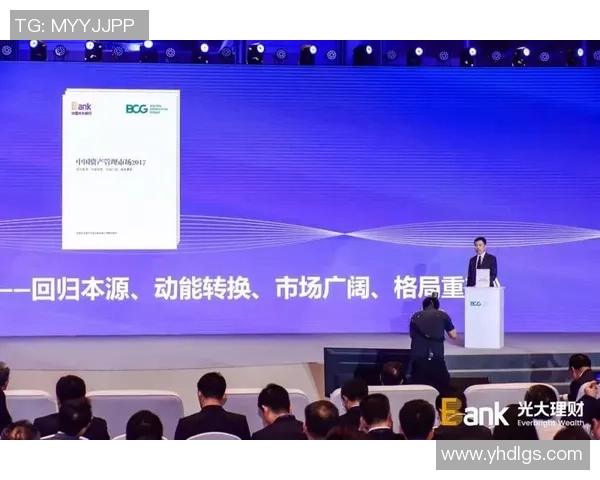The height and width of the screenshot is (480, 600).
Task: Open the www.yhdlgs.com watermark link
Action: 512,454
